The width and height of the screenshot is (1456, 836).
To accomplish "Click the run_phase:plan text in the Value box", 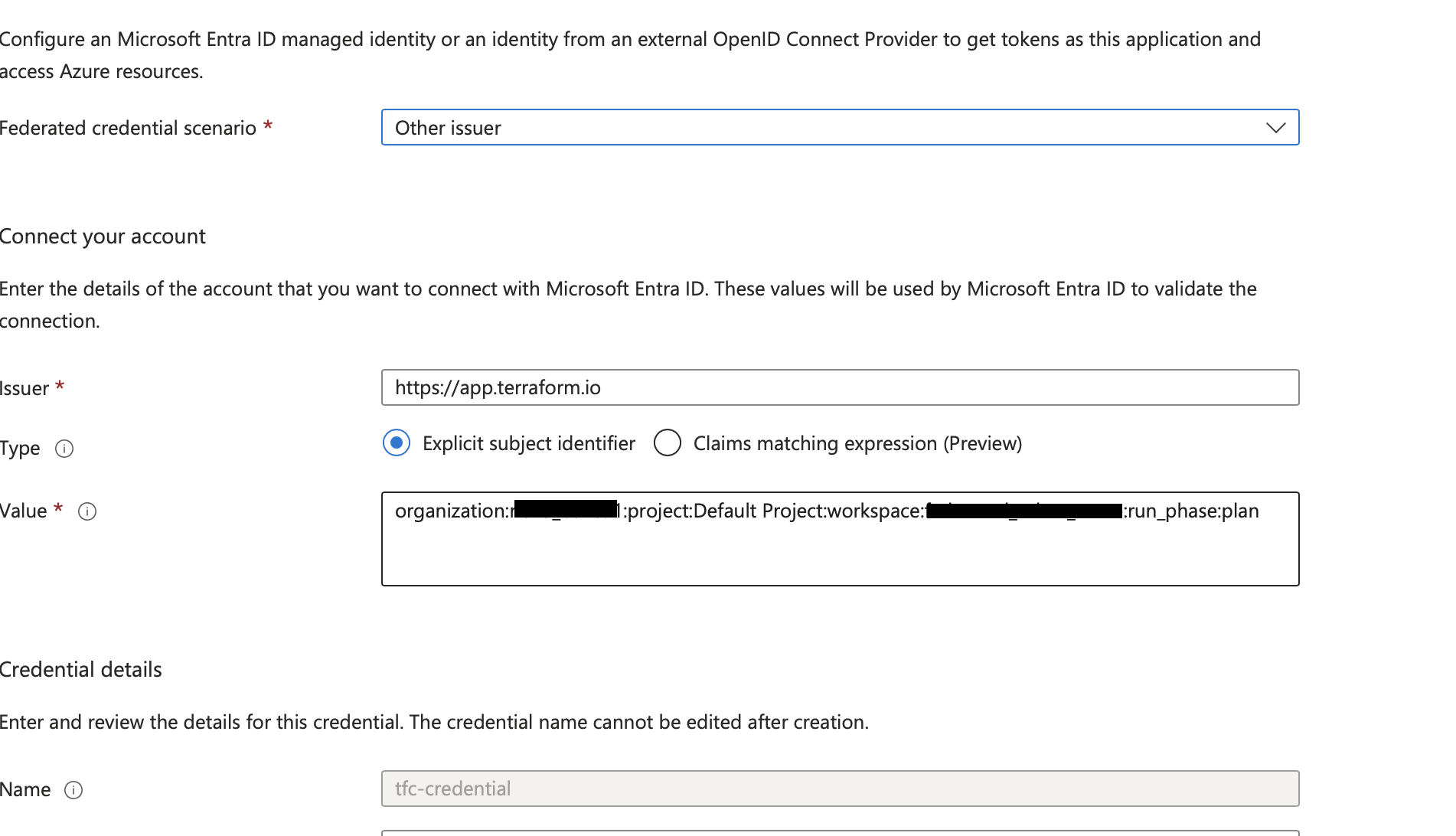I will click(1193, 511).
